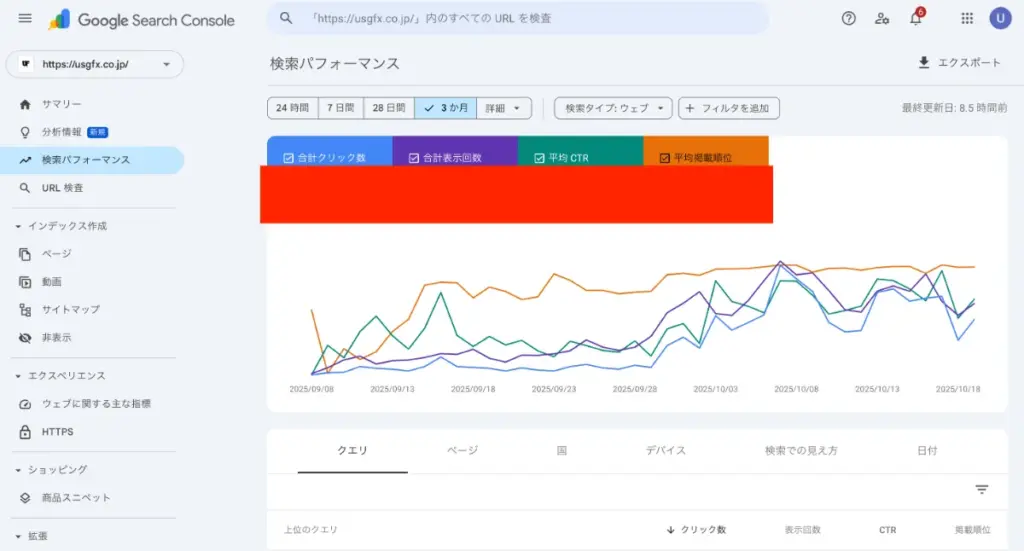
Task: Click the users and permissions icon
Action: [x=881, y=18]
